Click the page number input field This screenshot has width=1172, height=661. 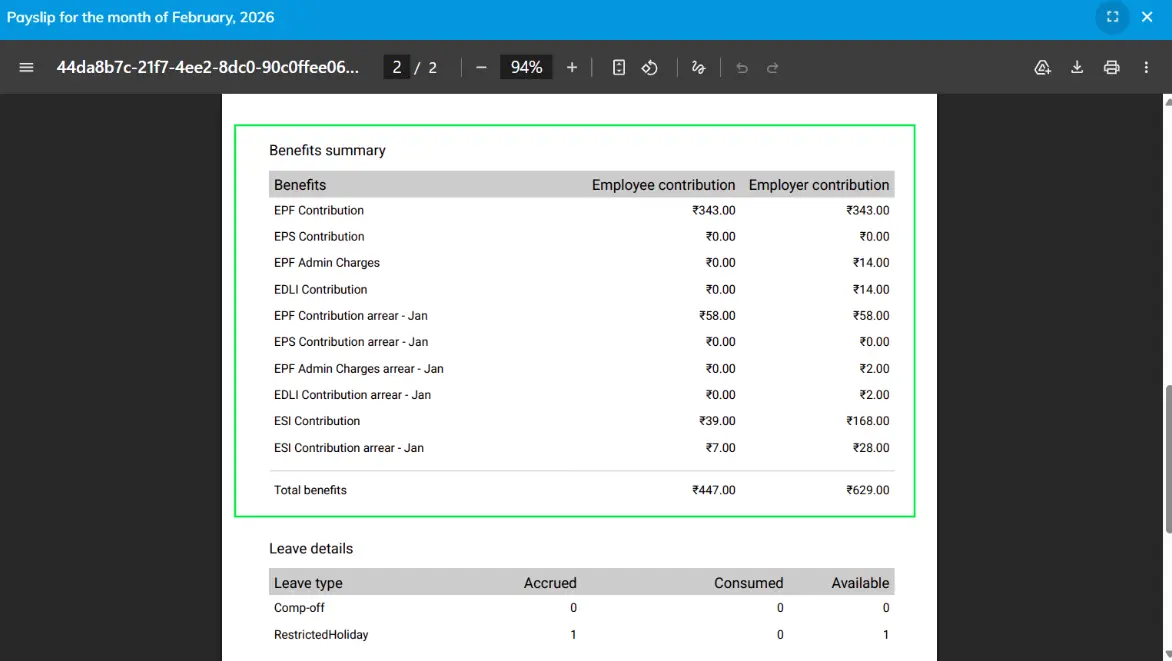tap(396, 67)
